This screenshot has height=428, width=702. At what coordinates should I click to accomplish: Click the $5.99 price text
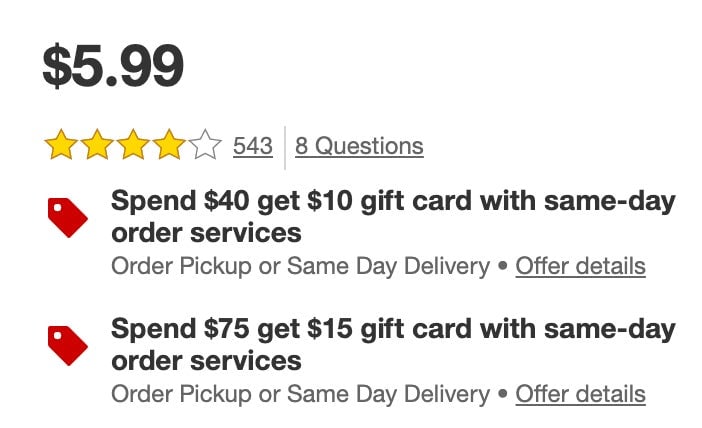point(113,66)
